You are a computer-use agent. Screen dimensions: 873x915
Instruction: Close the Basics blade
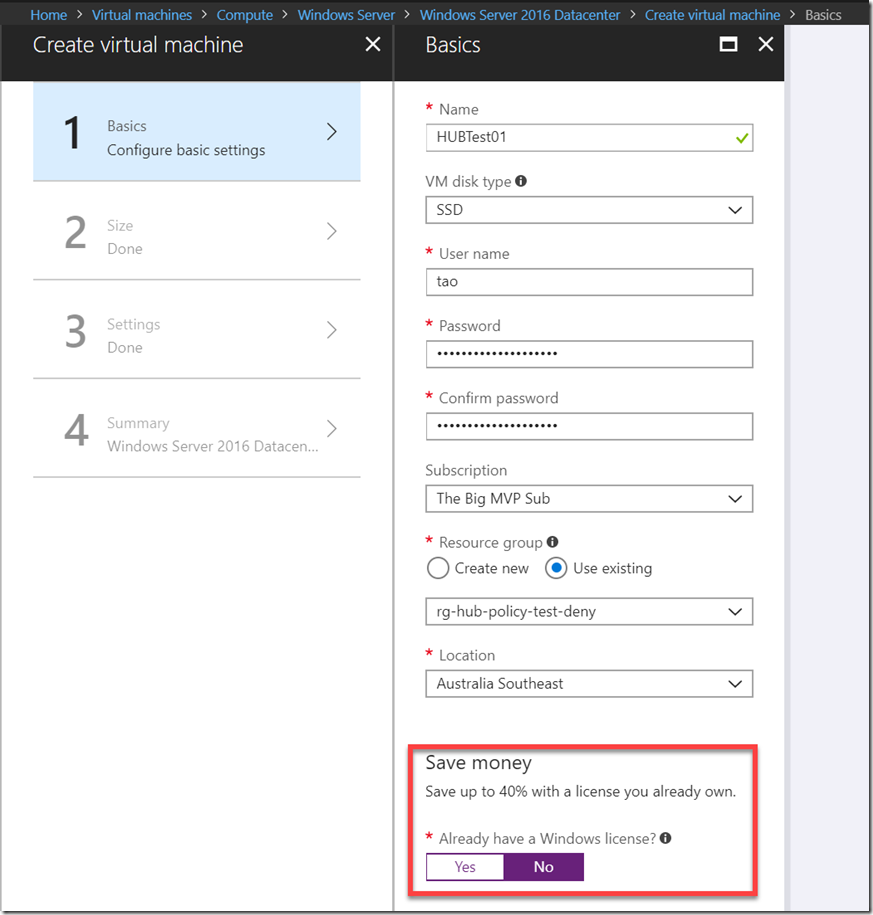click(x=766, y=44)
